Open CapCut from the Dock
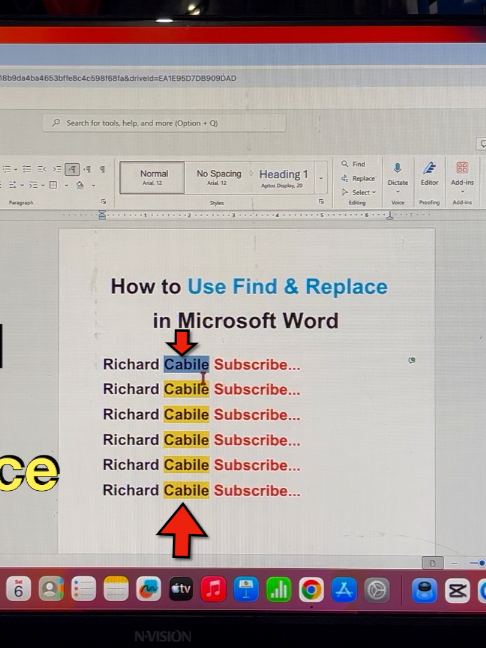 click(457, 590)
